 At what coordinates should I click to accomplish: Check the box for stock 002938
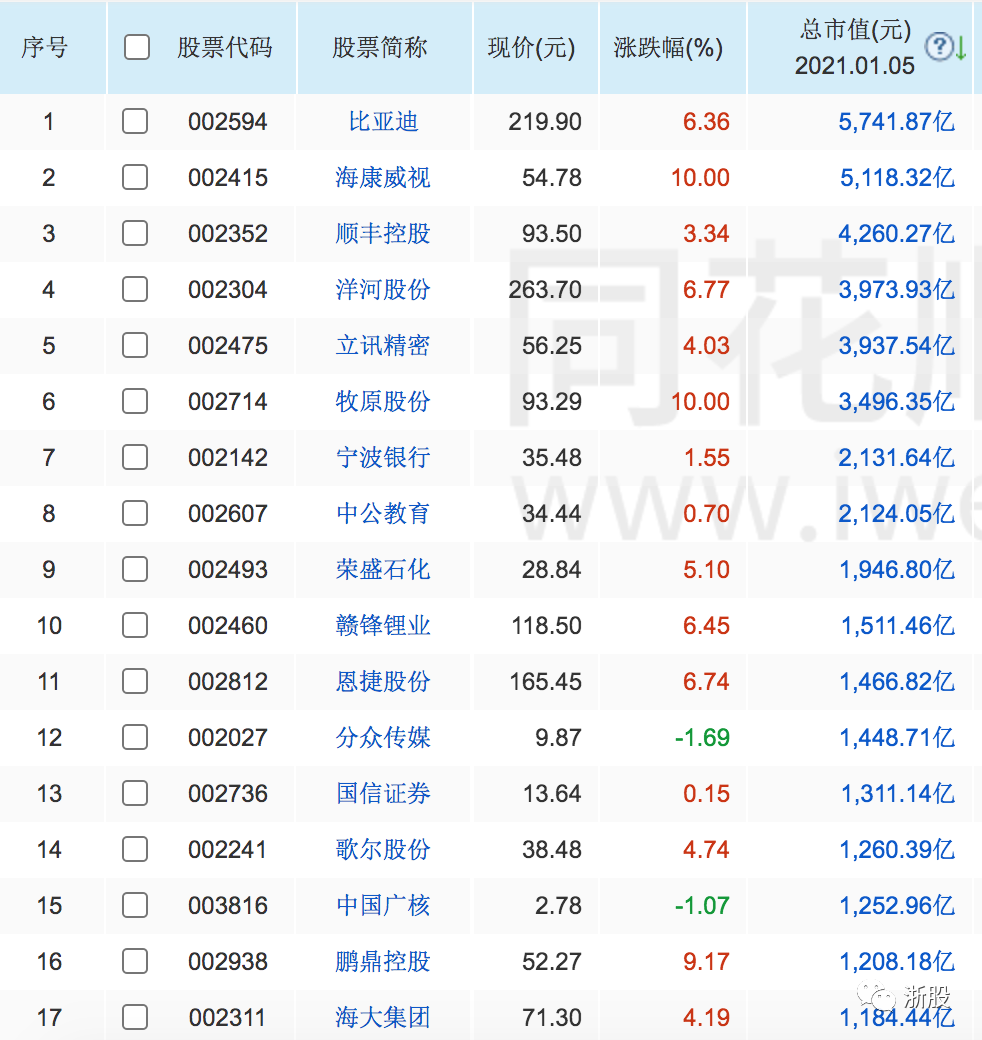(x=135, y=961)
